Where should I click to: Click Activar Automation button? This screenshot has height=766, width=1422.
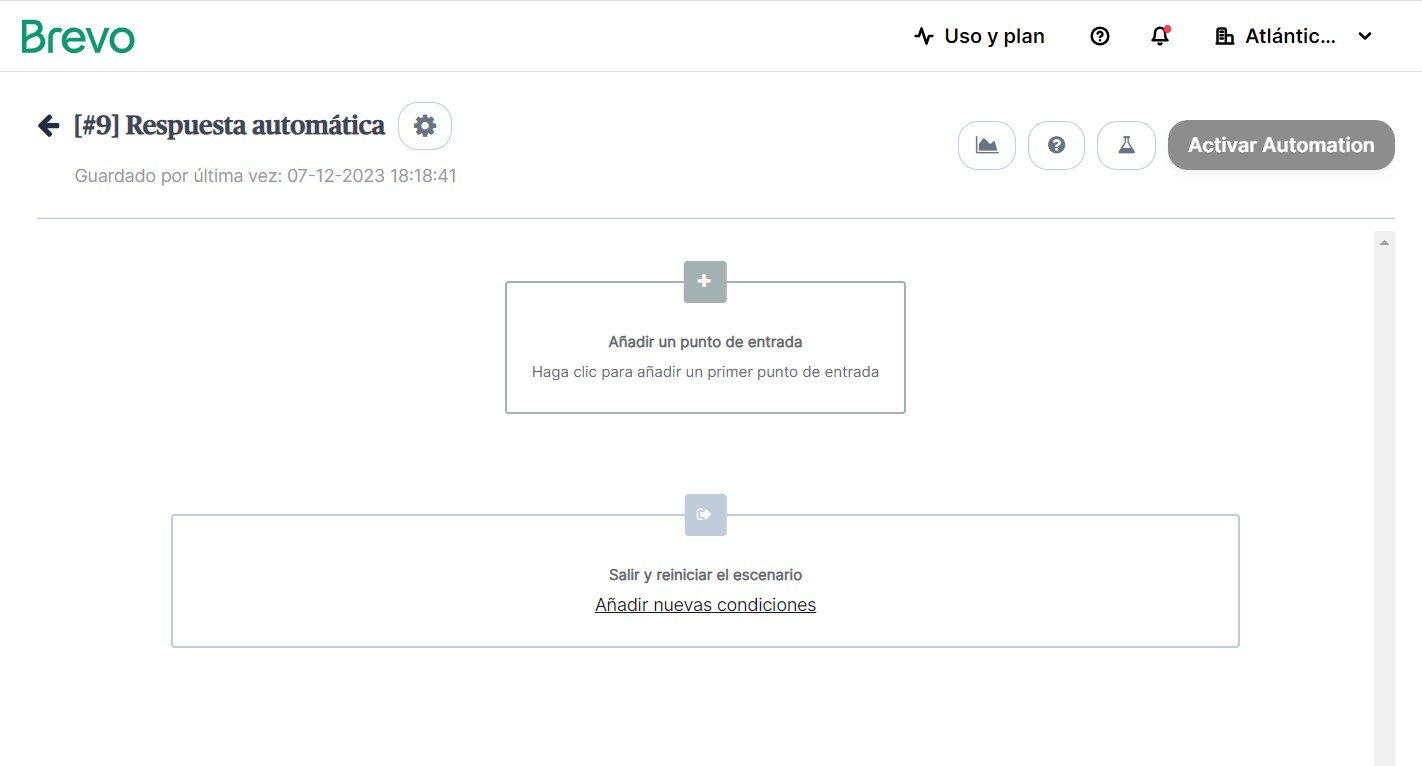(x=1281, y=145)
